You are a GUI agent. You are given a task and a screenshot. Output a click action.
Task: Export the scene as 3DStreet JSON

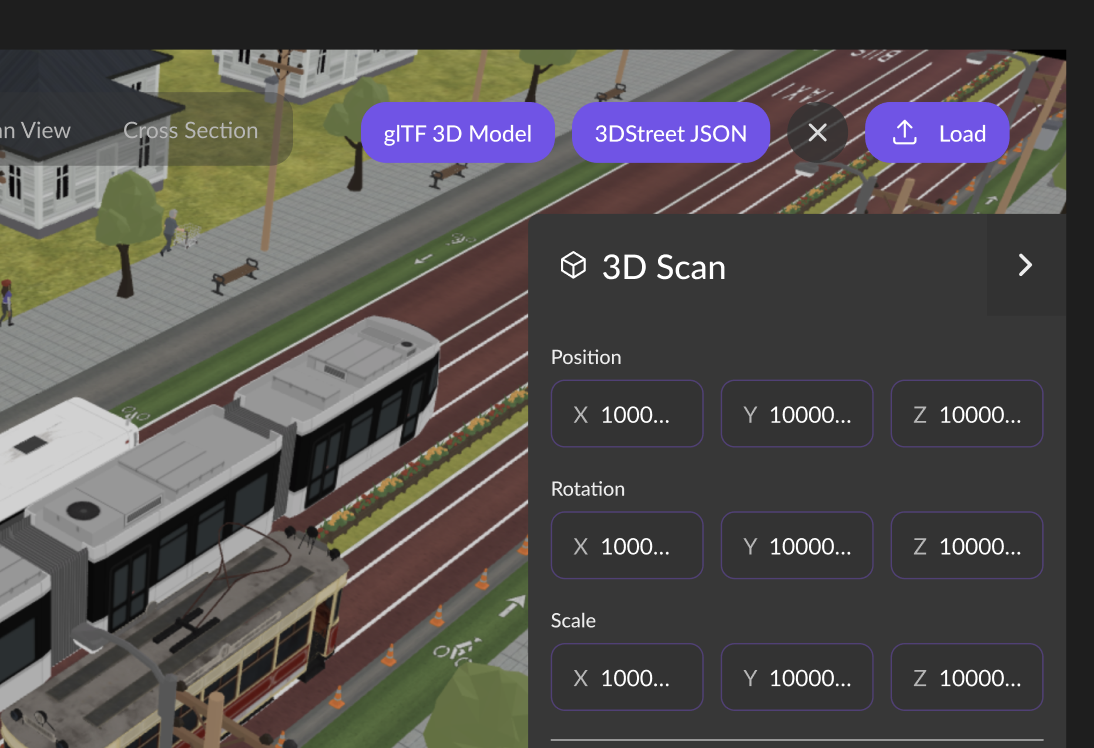point(670,132)
